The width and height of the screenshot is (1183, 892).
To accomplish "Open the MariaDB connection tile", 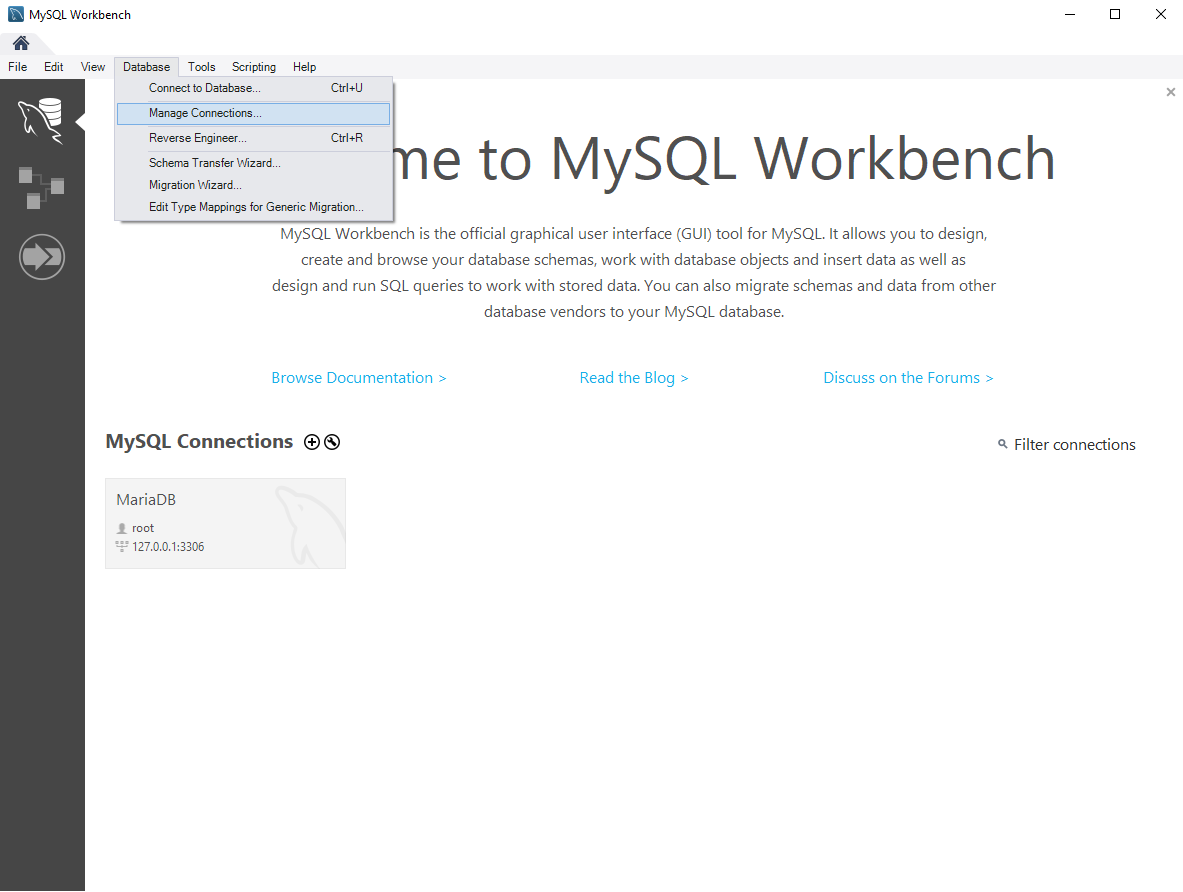I will click(226, 523).
